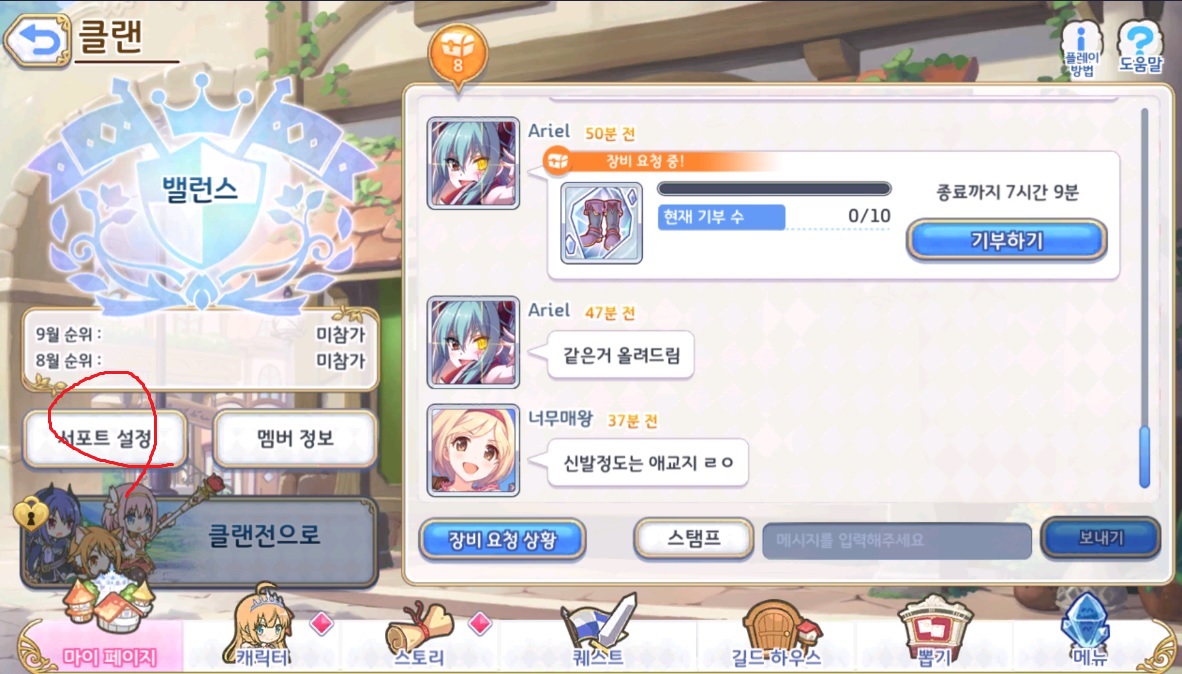Open the 길드 하우스 door icon
Screen dimensions: 1182x674
click(x=776, y=633)
